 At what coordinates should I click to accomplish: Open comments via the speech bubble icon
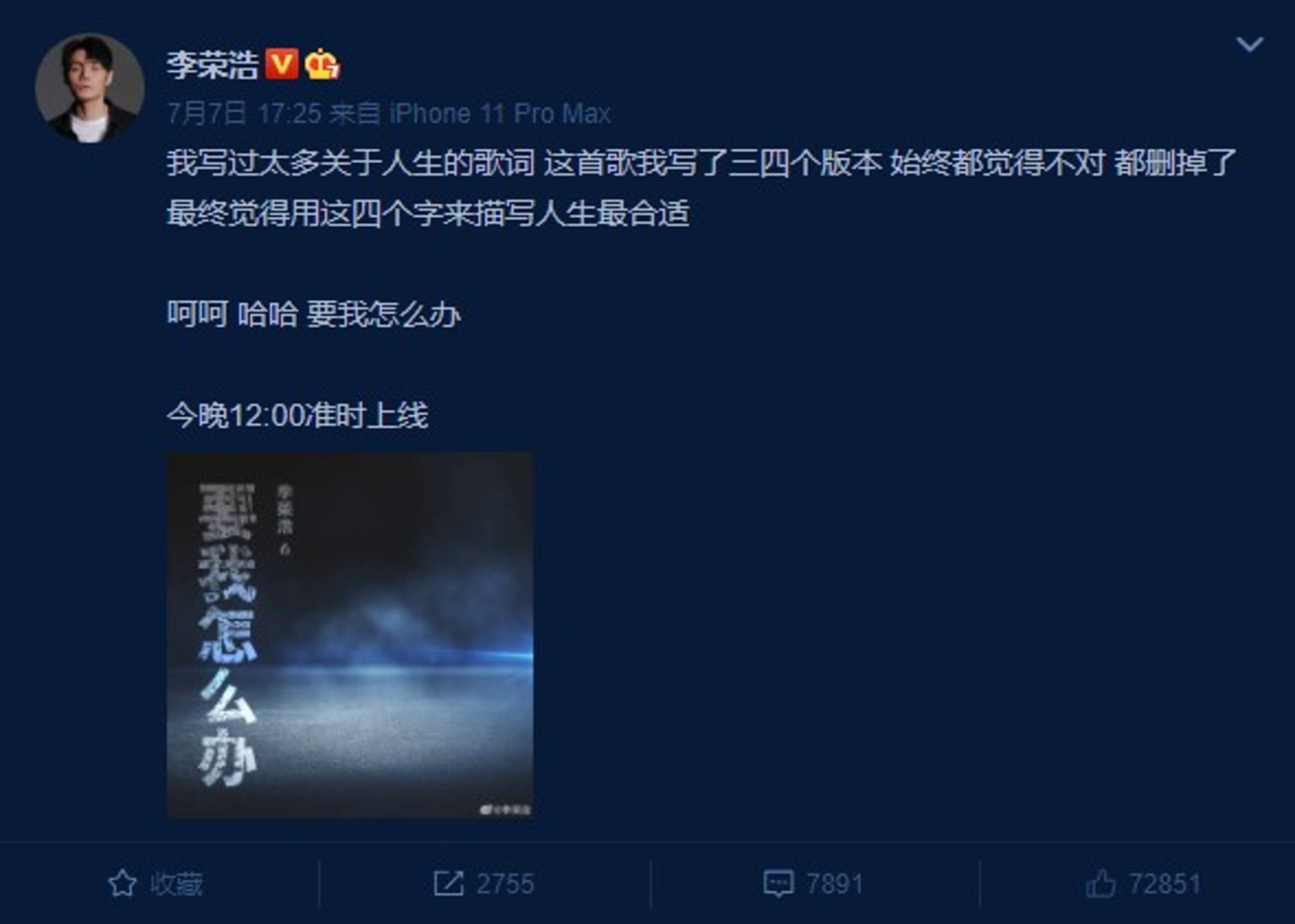click(778, 884)
